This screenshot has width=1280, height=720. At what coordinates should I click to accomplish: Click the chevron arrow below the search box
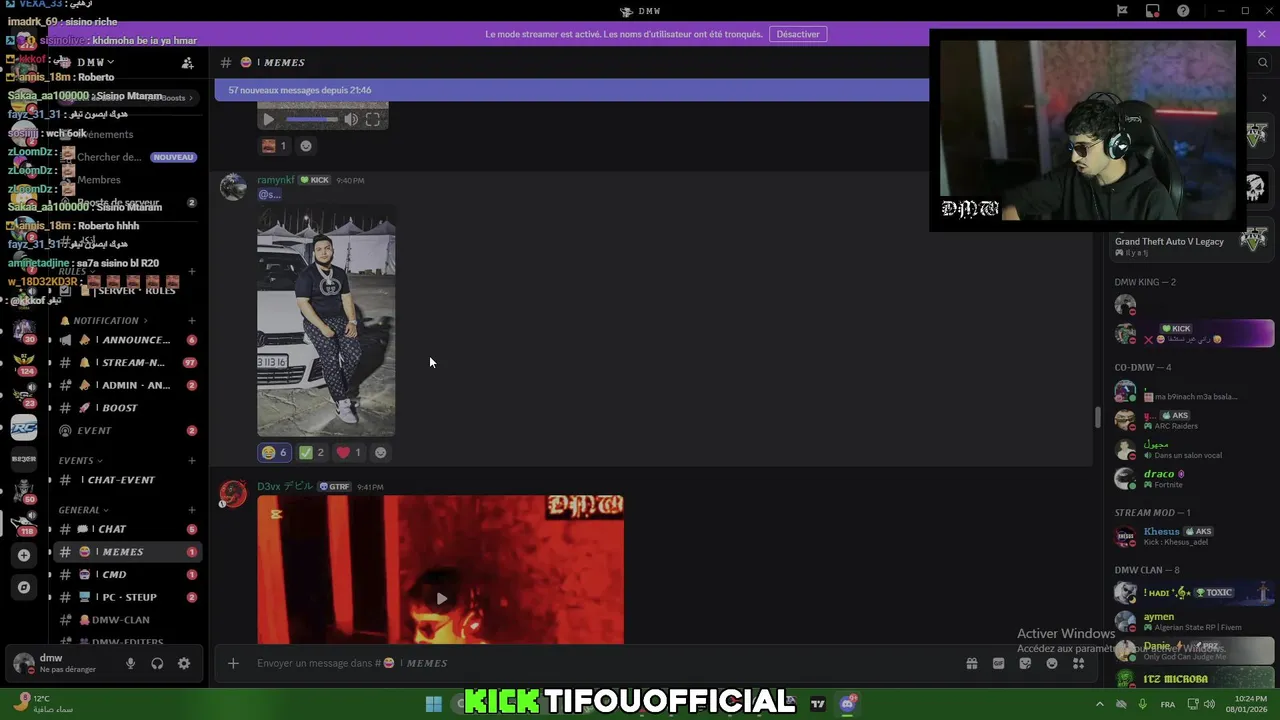click(1264, 98)
